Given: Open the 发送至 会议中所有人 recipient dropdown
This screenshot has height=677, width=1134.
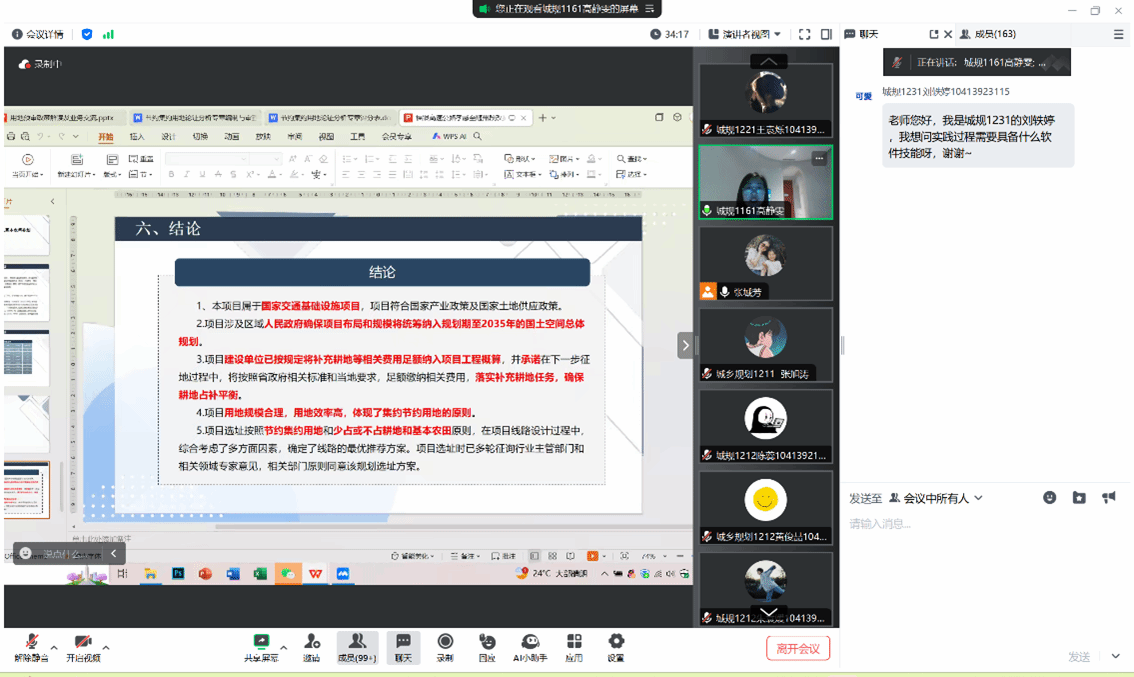Looking at the screenshot, I should (935, 498).
